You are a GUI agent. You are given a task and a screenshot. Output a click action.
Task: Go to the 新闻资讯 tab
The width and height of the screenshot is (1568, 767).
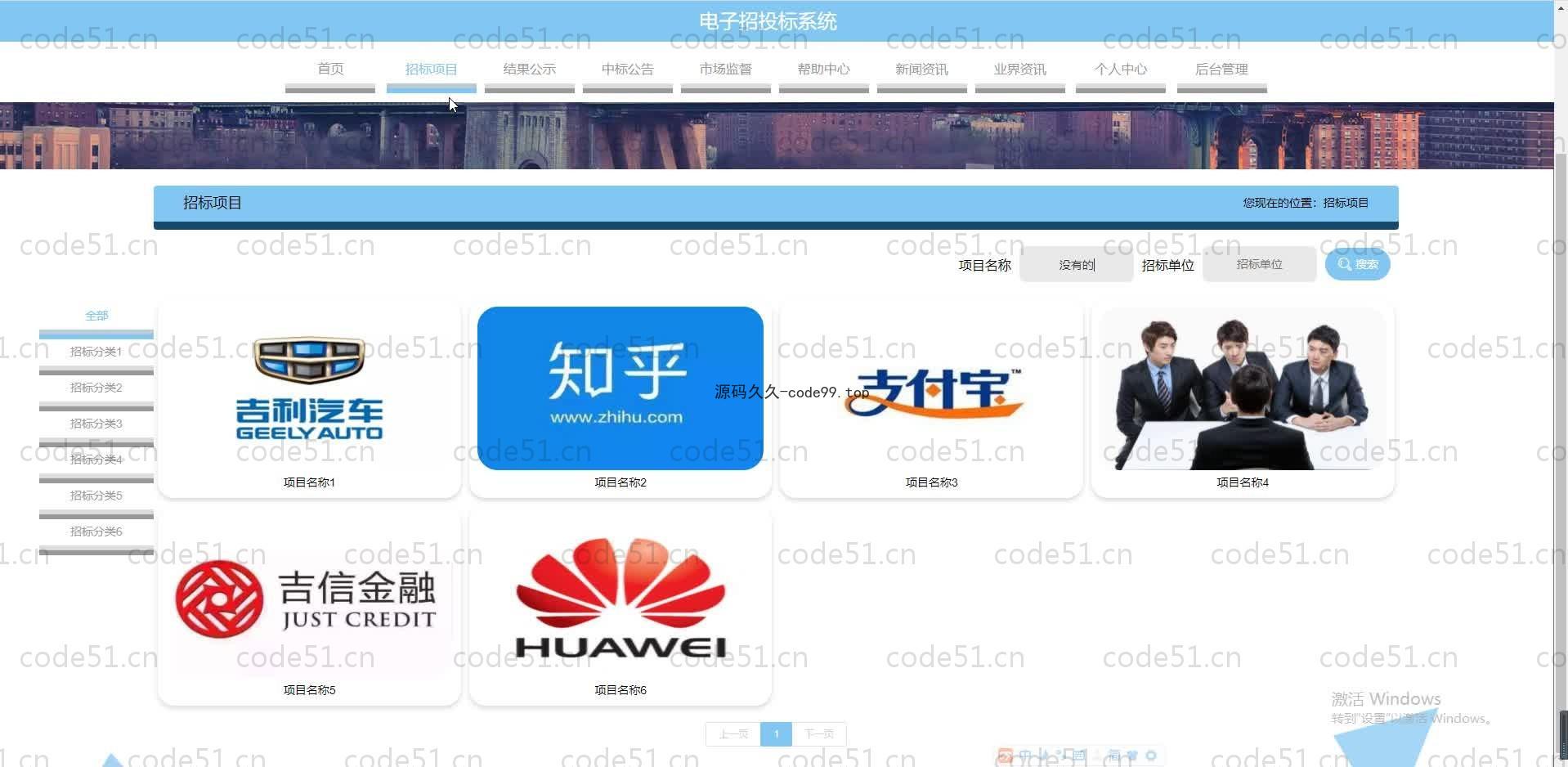(x=921, y=70)
